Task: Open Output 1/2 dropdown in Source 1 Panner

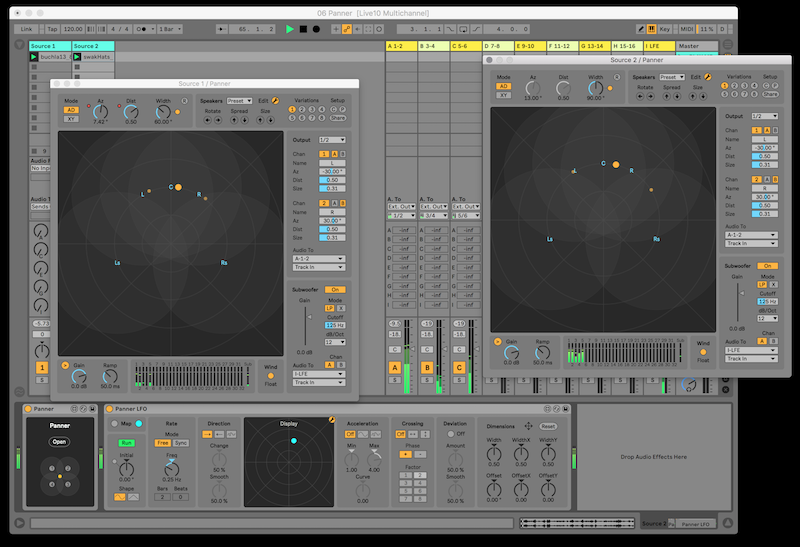Action: click(x=332, y=140)
